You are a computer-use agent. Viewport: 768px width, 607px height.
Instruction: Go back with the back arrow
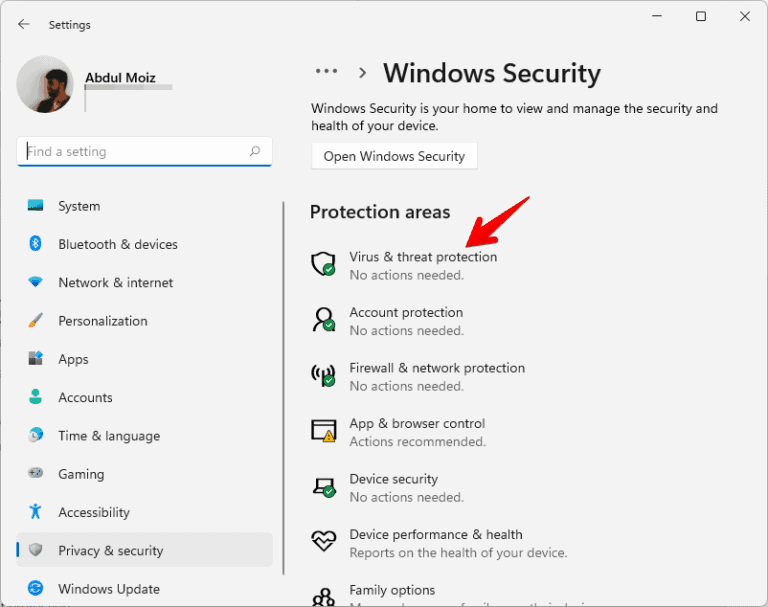click(x=24, y=24)
